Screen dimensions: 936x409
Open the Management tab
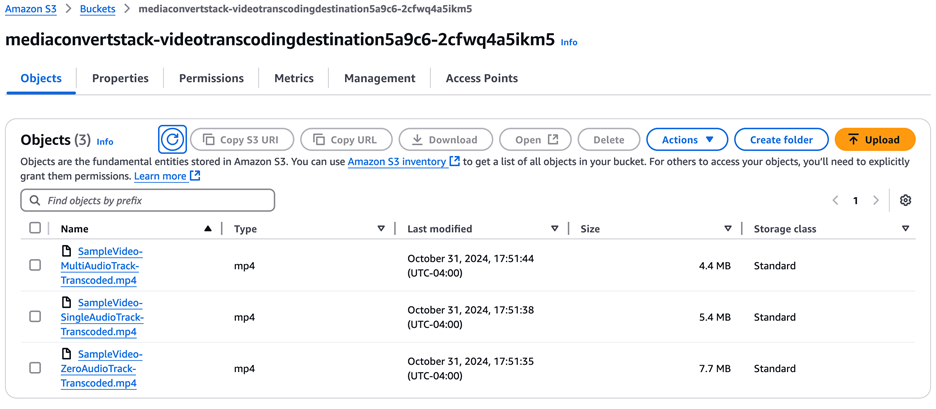[x=380, y=78]
